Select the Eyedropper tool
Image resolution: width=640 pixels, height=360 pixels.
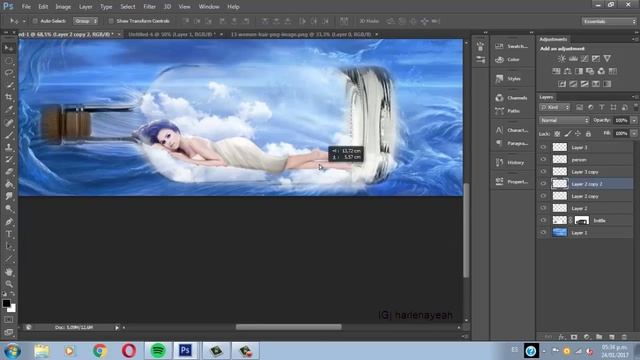[9, 109]
